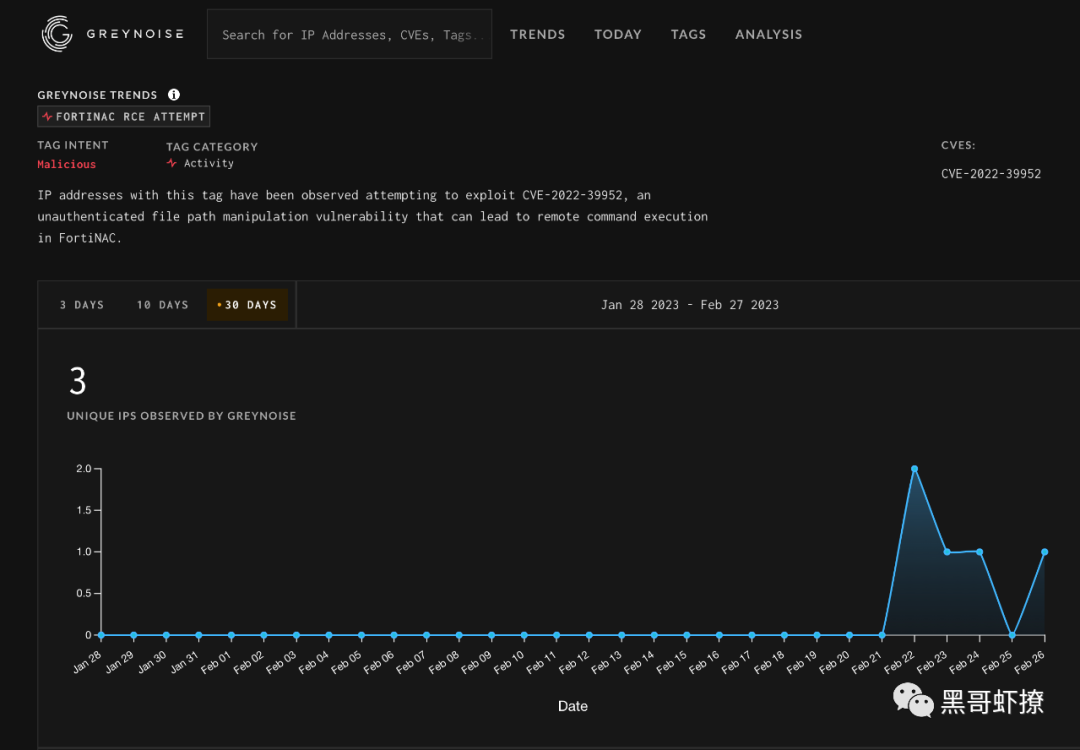Switch to the 10 Days range
Screen dimensions: 1080x750
163,304
